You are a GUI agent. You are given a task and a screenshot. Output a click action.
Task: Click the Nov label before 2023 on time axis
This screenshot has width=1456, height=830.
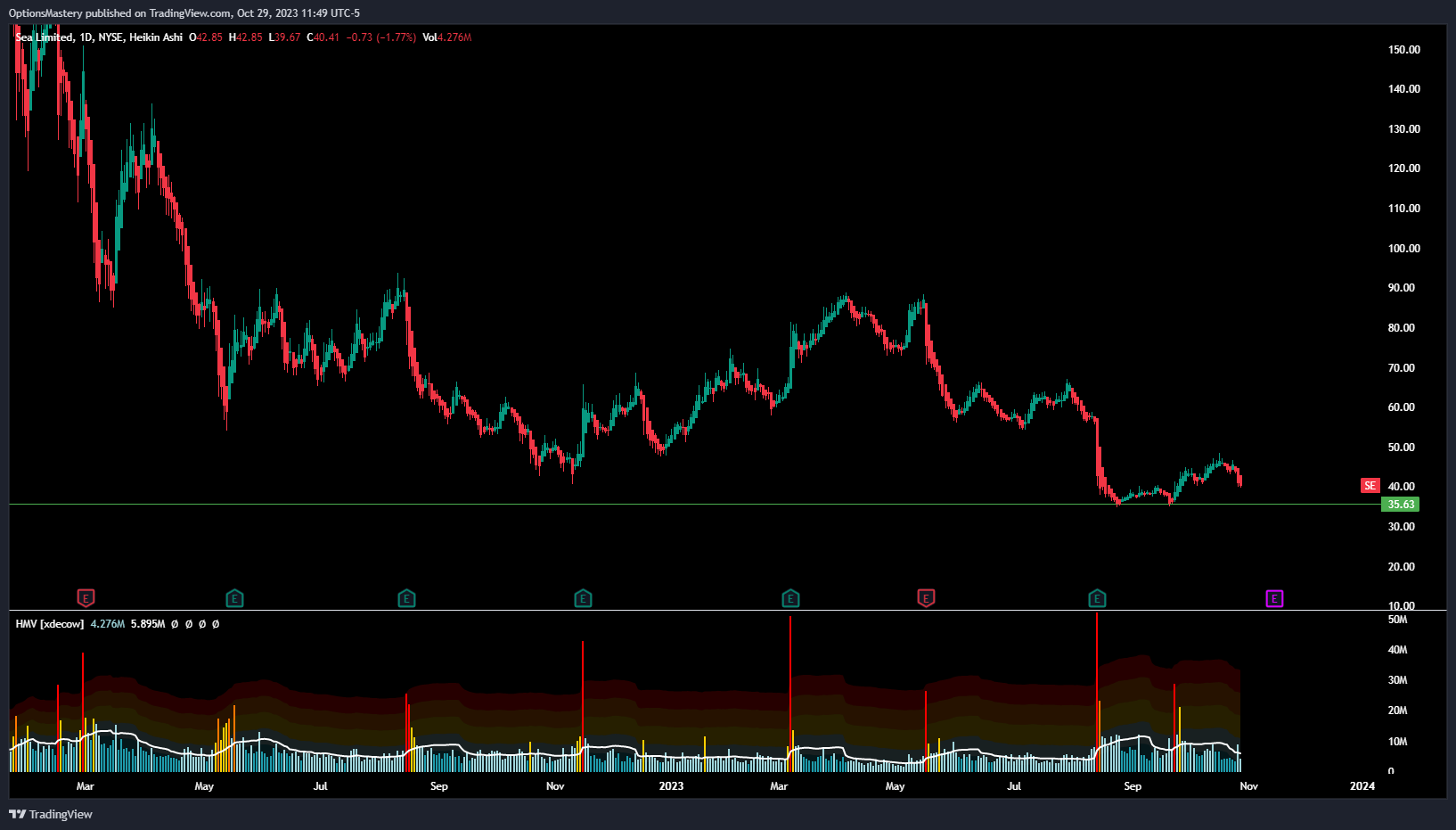click(555, 786)
